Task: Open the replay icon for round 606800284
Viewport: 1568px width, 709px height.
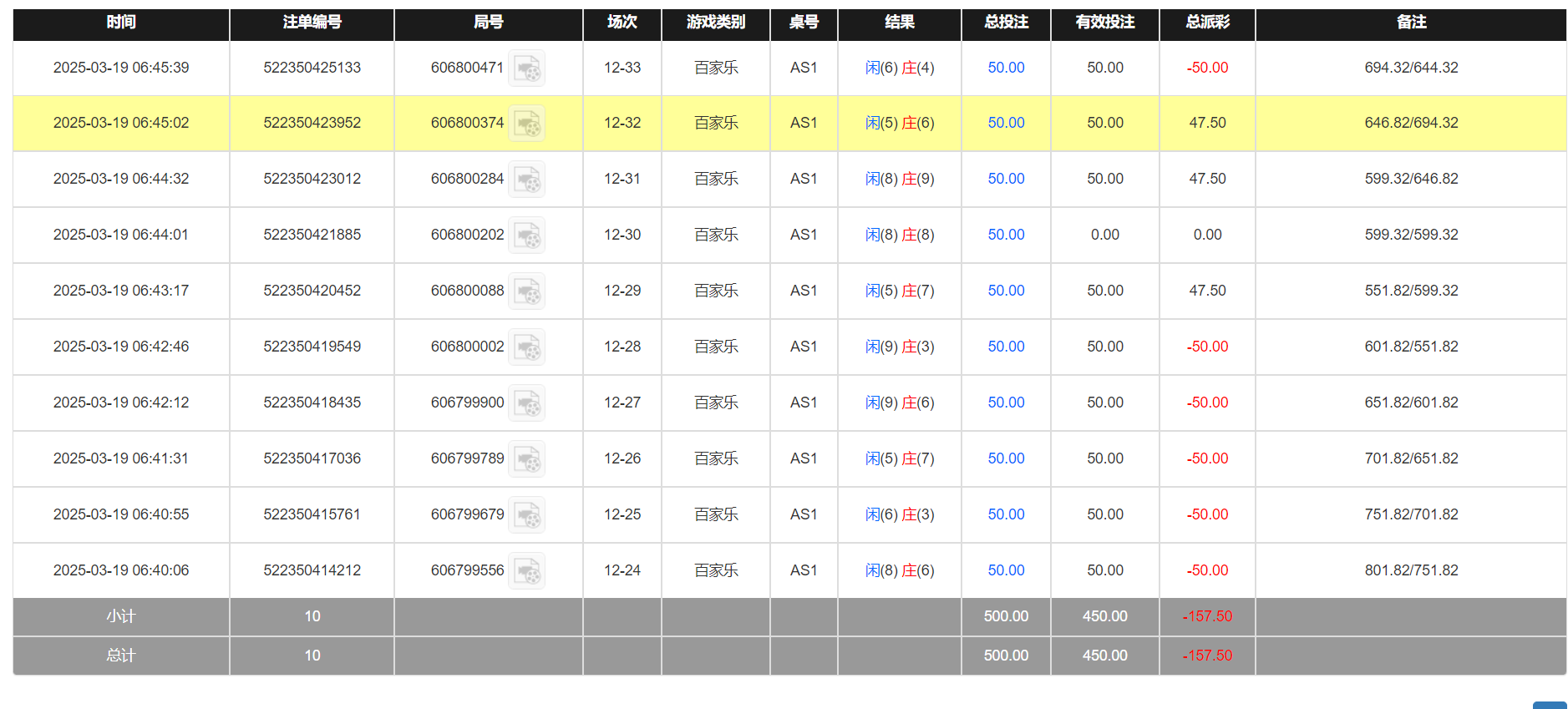Action: [x=526, y=180]
